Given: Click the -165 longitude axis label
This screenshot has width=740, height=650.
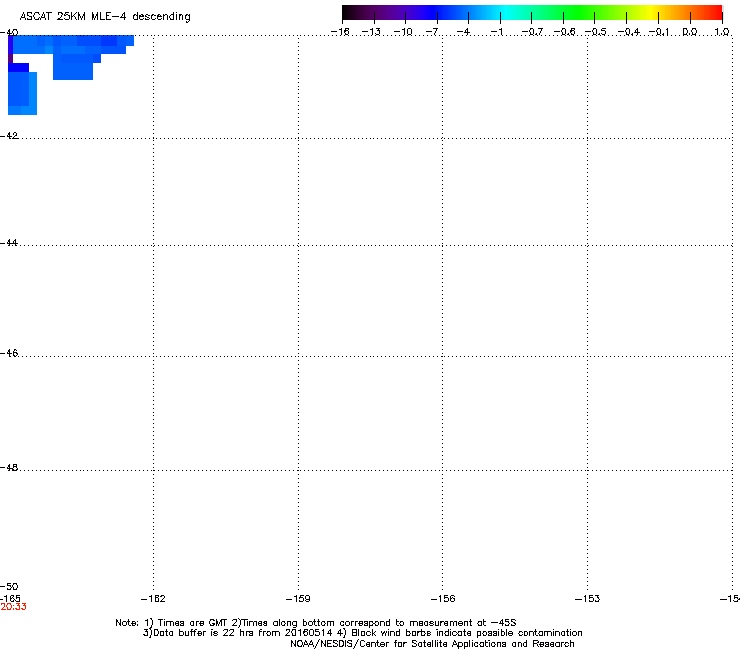Looking at the screenshot, I should tap(10, 599).
